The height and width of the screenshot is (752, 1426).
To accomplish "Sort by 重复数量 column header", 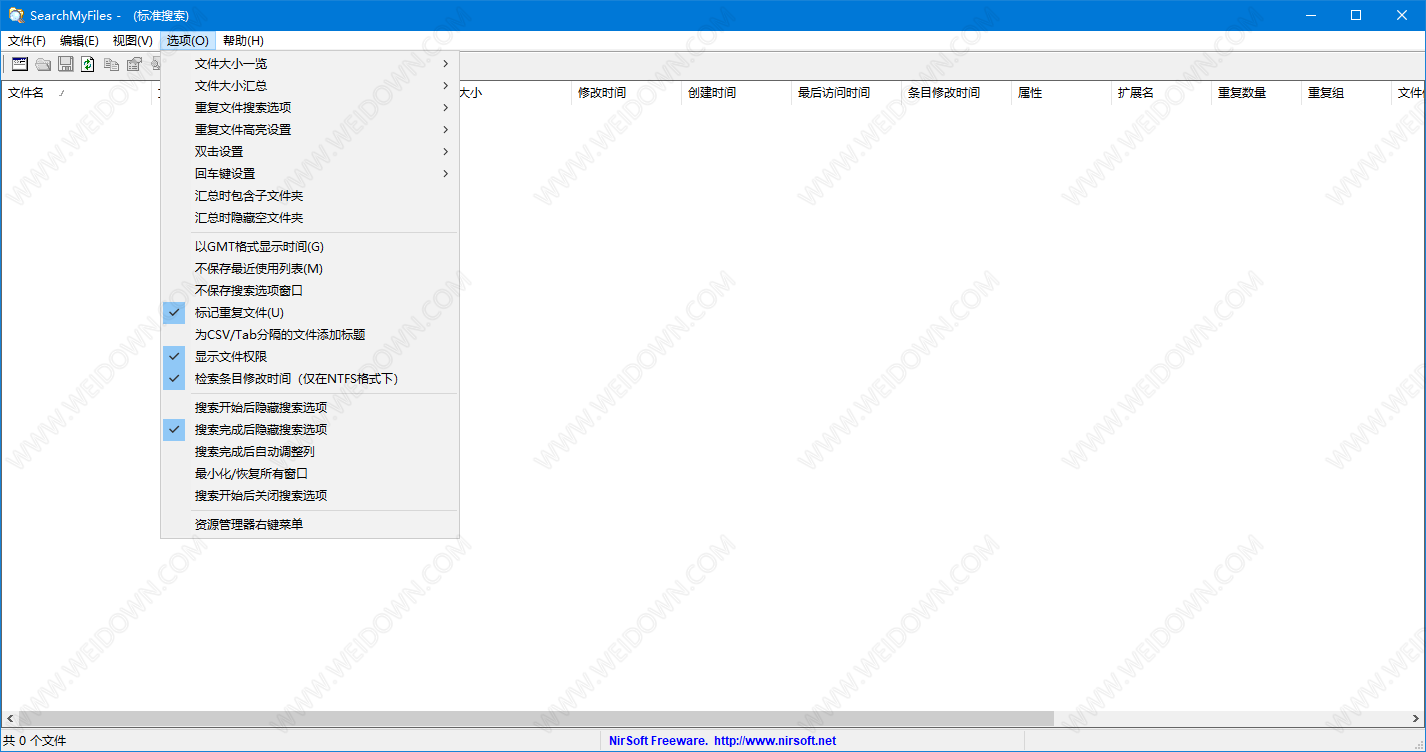I will point(1256,93).
